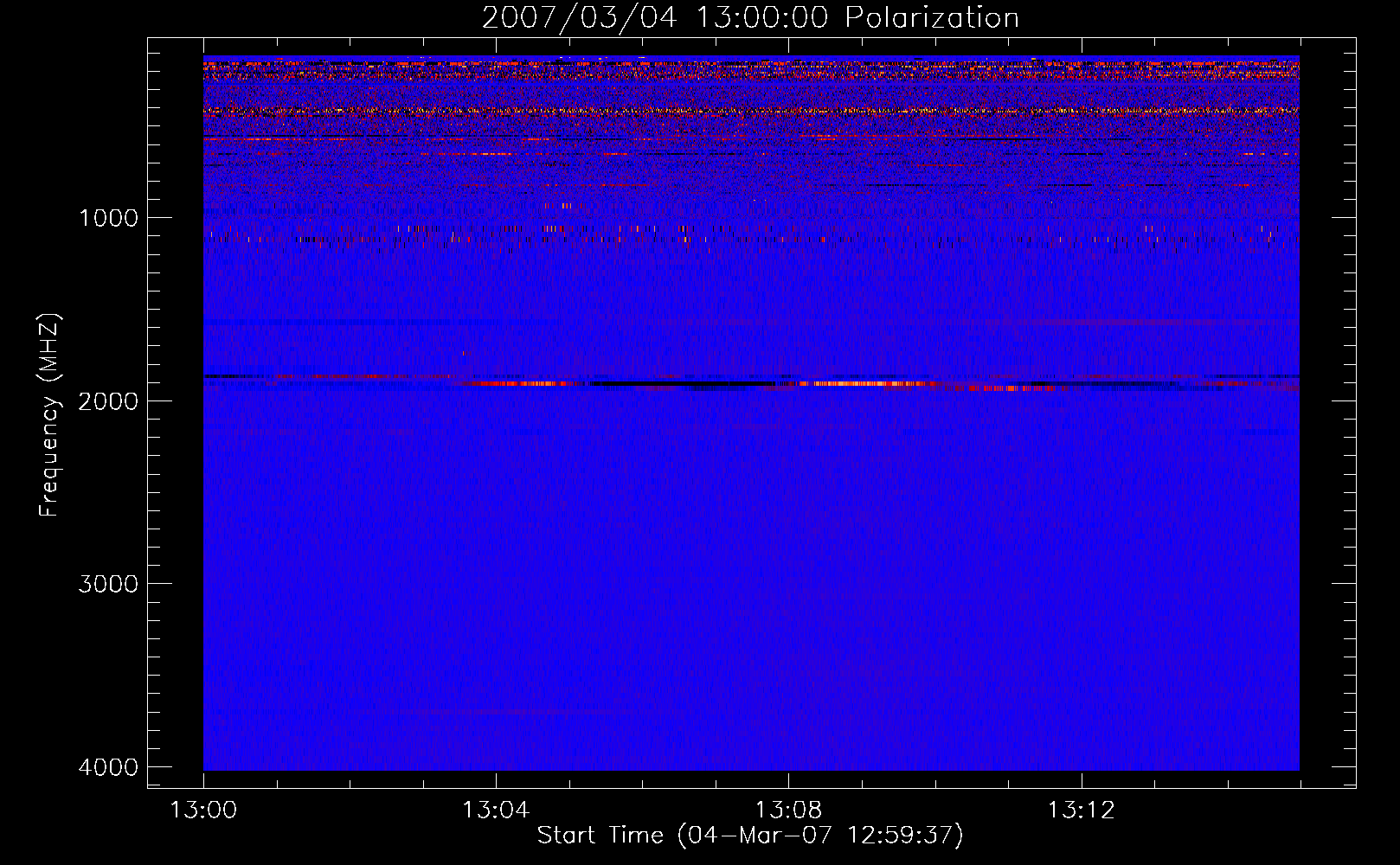Image resolution: width=1400 pixels, height=865 pixels.
Task: Click the 13:04 time tick label
Action: pos(496,811)
